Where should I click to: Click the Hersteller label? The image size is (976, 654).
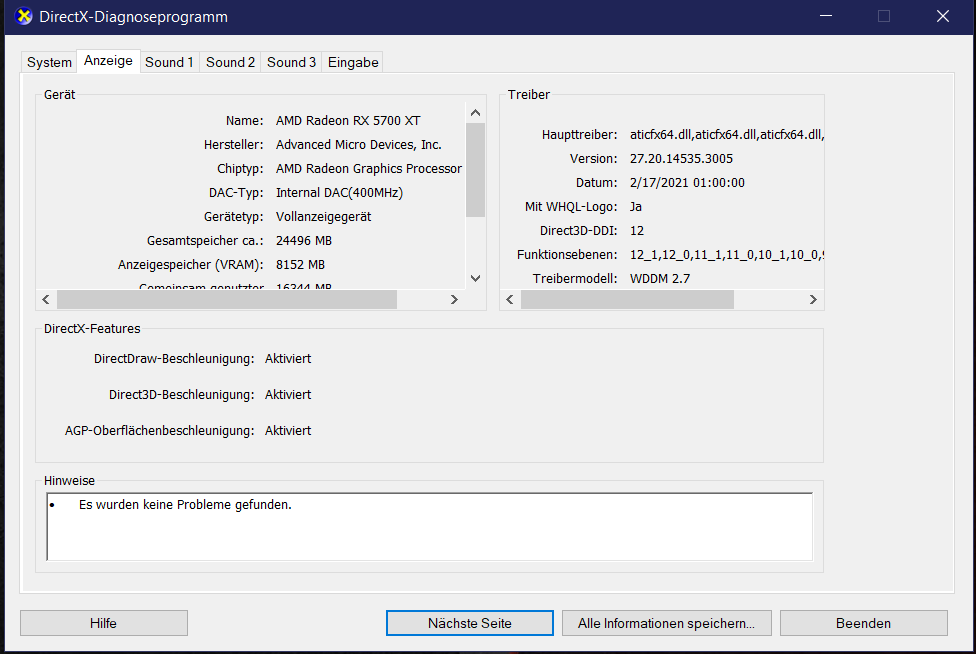pos(233,144)
